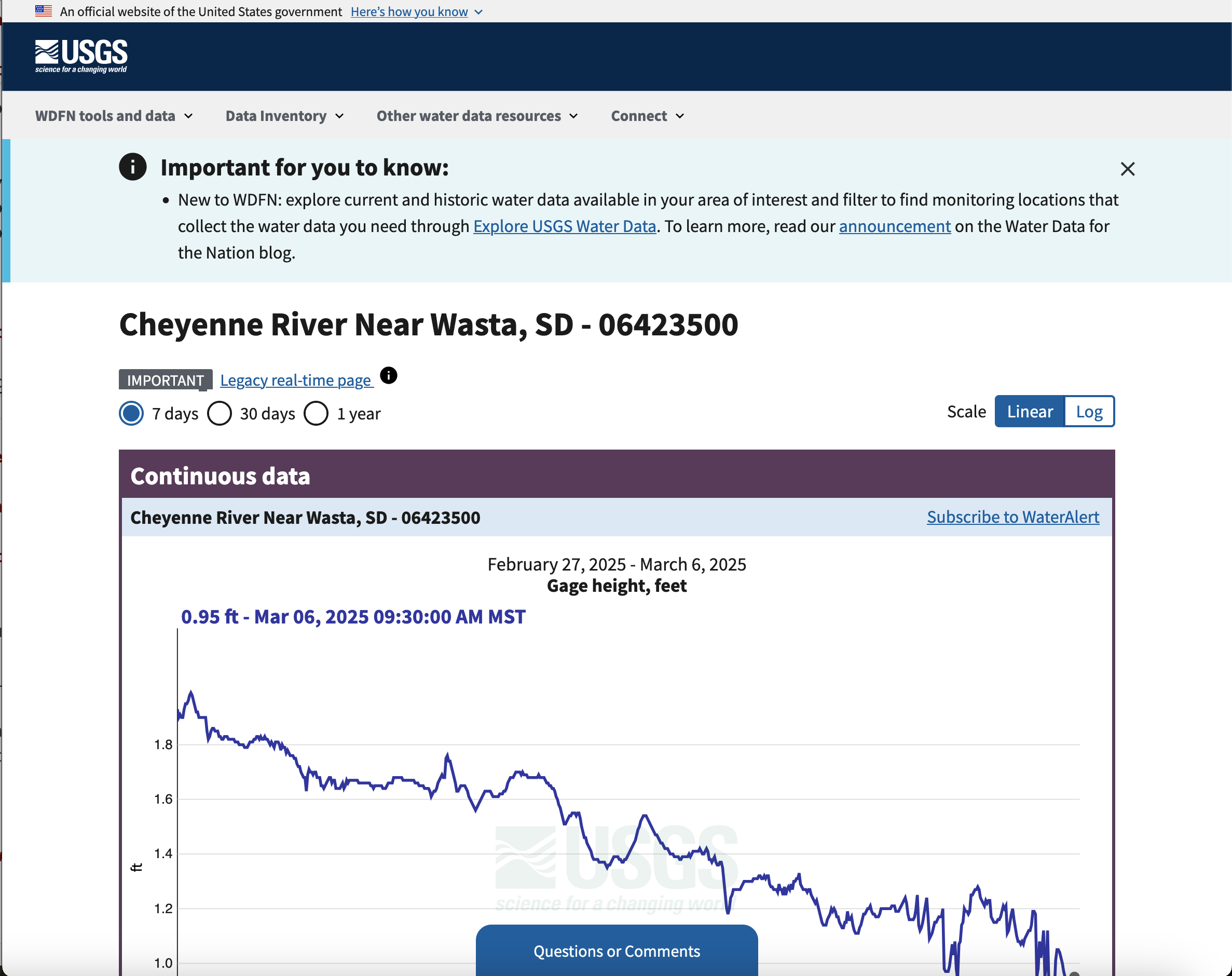Dismiss the Important for you to know banner
This screenshot has width=1232, height=976.
pyautogui.click(x=1127, y=169)
